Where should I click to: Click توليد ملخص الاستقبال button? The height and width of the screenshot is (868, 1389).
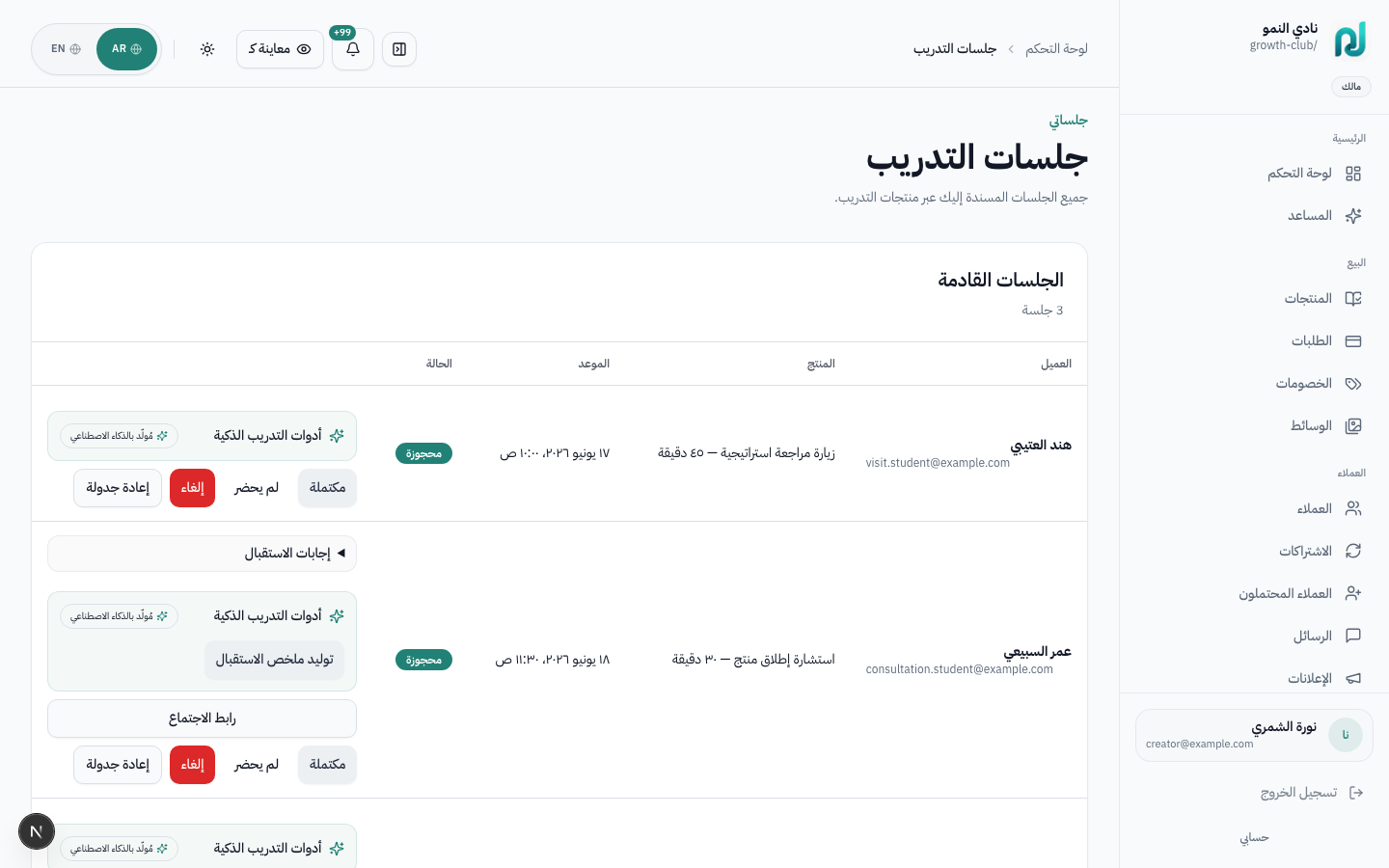[x=274, y=660]
